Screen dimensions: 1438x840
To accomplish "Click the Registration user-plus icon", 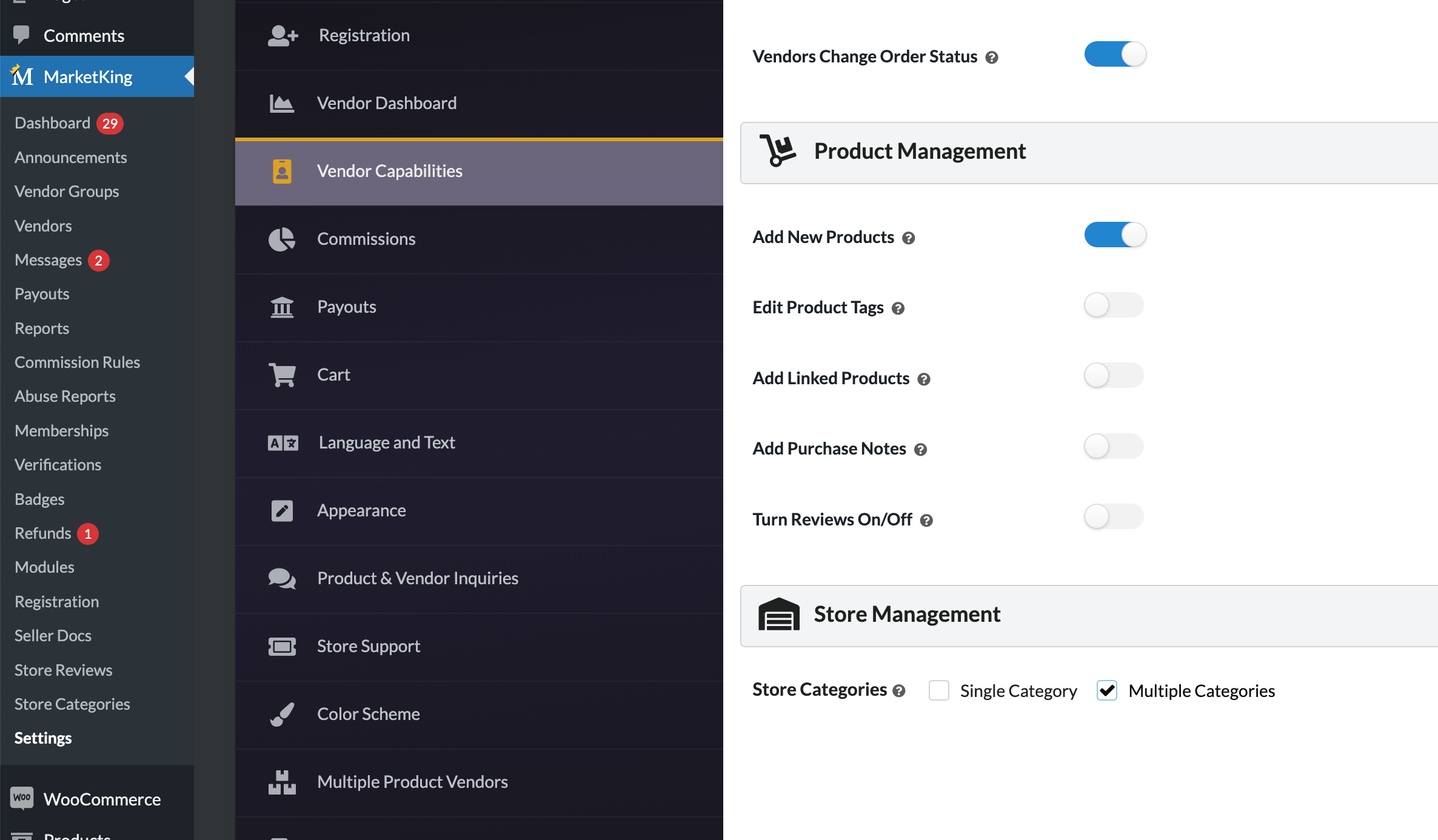I will 283,36.
